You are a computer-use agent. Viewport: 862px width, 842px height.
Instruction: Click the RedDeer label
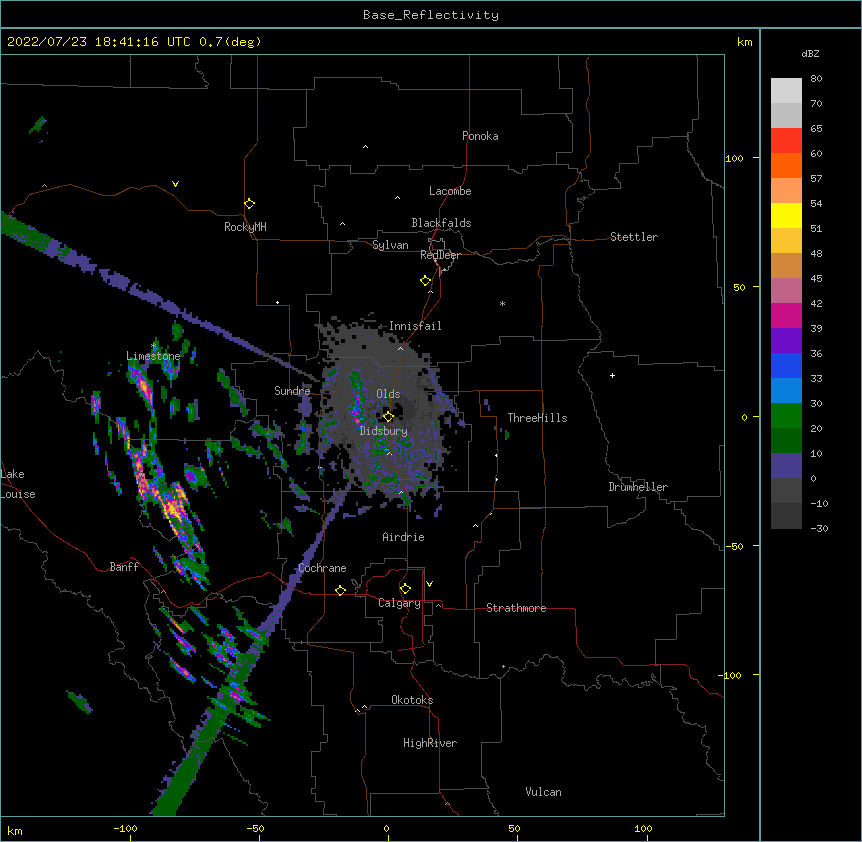[x=440, y=255]
